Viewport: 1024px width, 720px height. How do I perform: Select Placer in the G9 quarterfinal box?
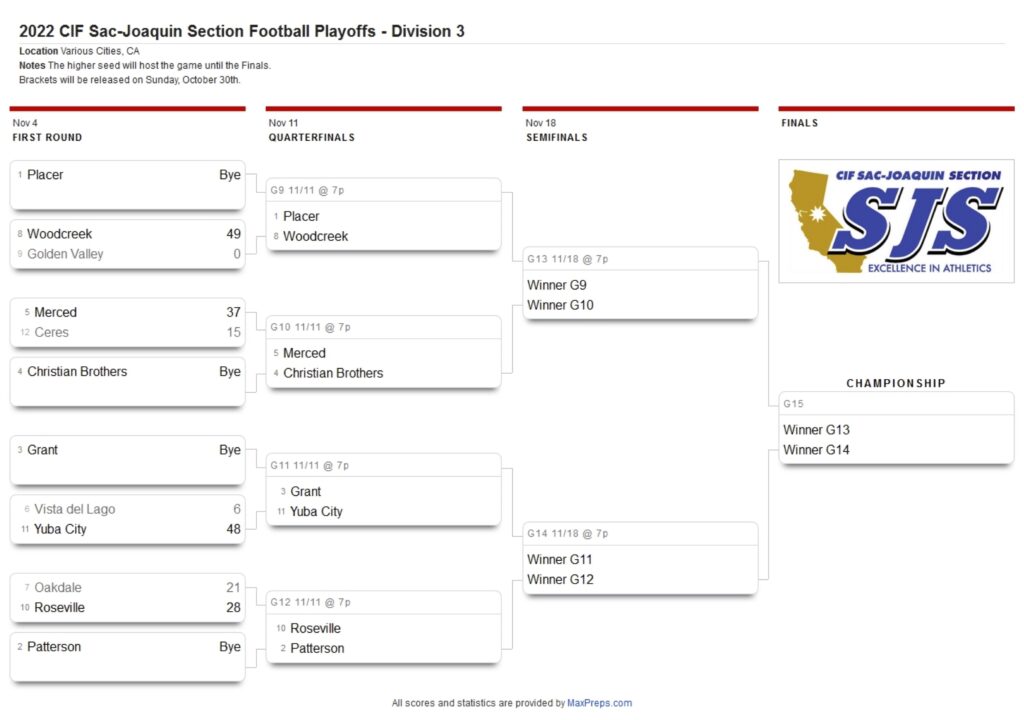tap(301, 216)
